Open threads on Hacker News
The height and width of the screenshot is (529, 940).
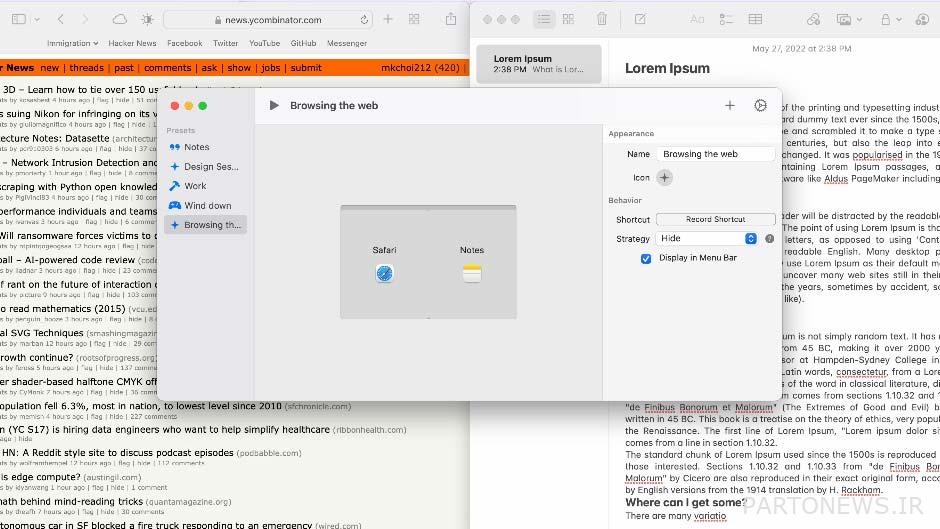click(86, 68)
